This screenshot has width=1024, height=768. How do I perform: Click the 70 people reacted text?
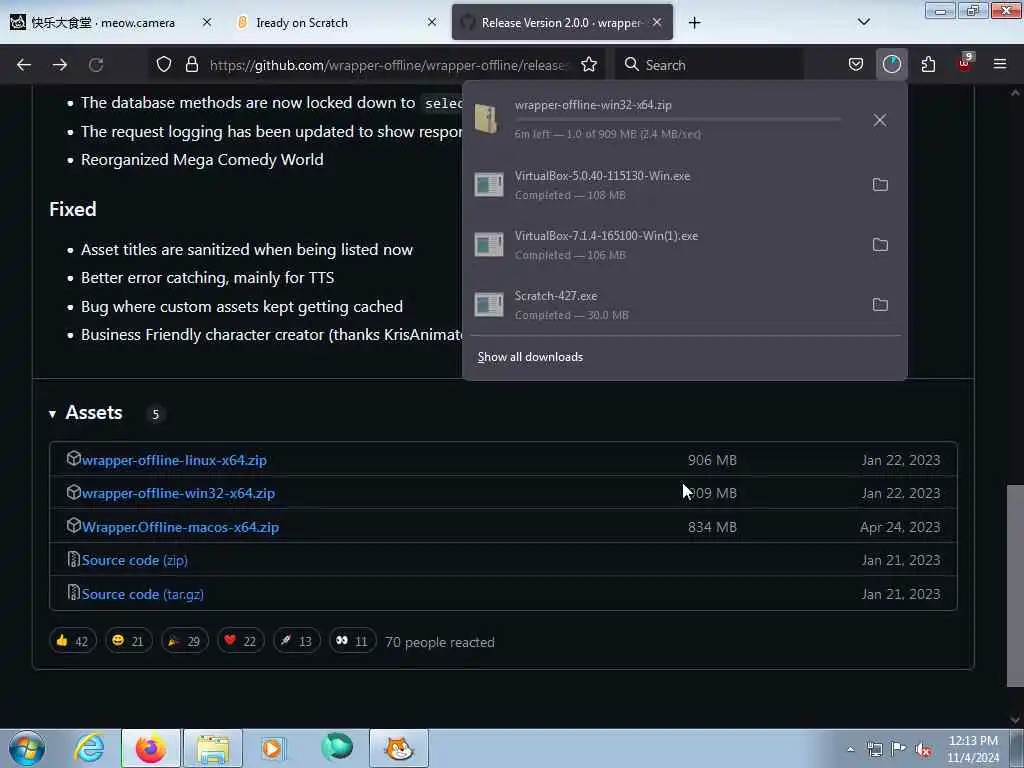point(440,642)
